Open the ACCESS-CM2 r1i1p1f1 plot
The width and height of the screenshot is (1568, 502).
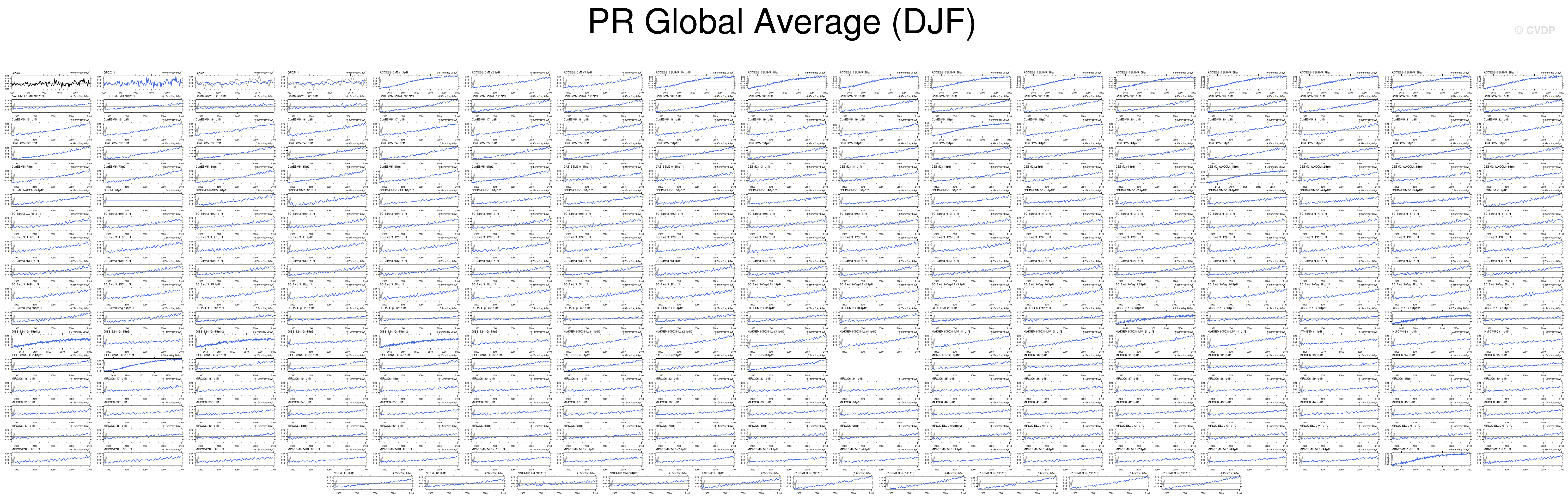point(419,82)
